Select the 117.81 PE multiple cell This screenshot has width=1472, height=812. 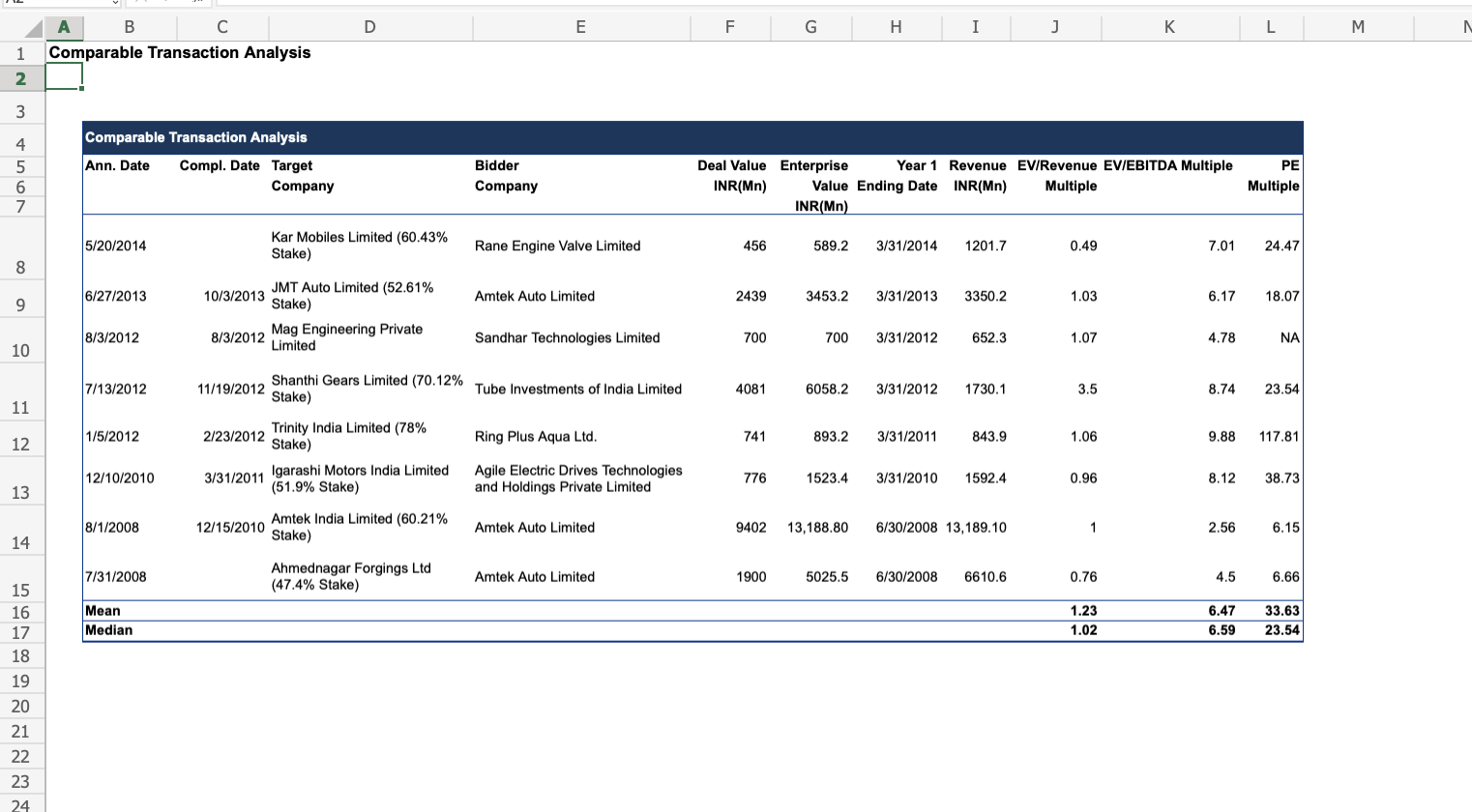(1278, 437)
